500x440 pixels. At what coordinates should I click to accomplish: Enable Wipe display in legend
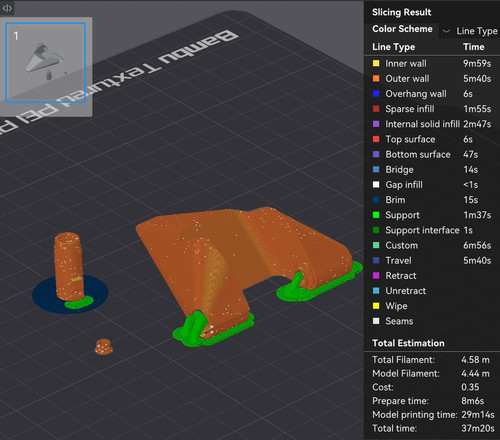432,306
